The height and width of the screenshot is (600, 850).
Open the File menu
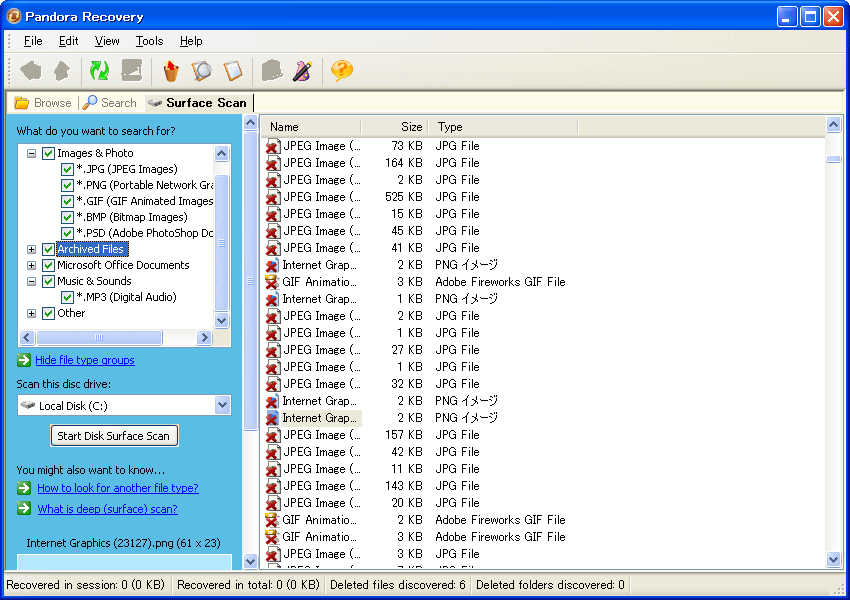33,41
